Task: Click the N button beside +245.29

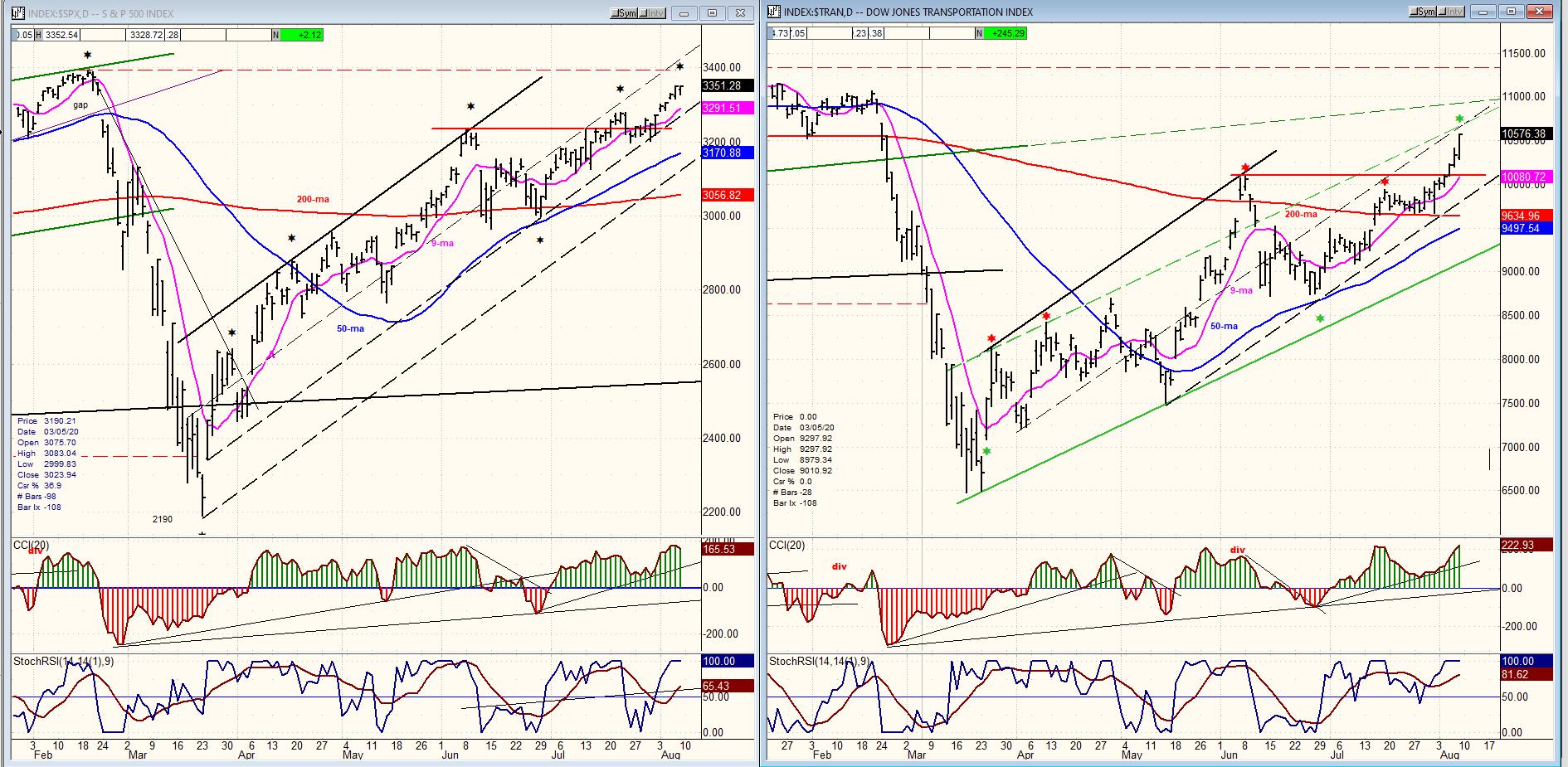Action: pos(979,34)
